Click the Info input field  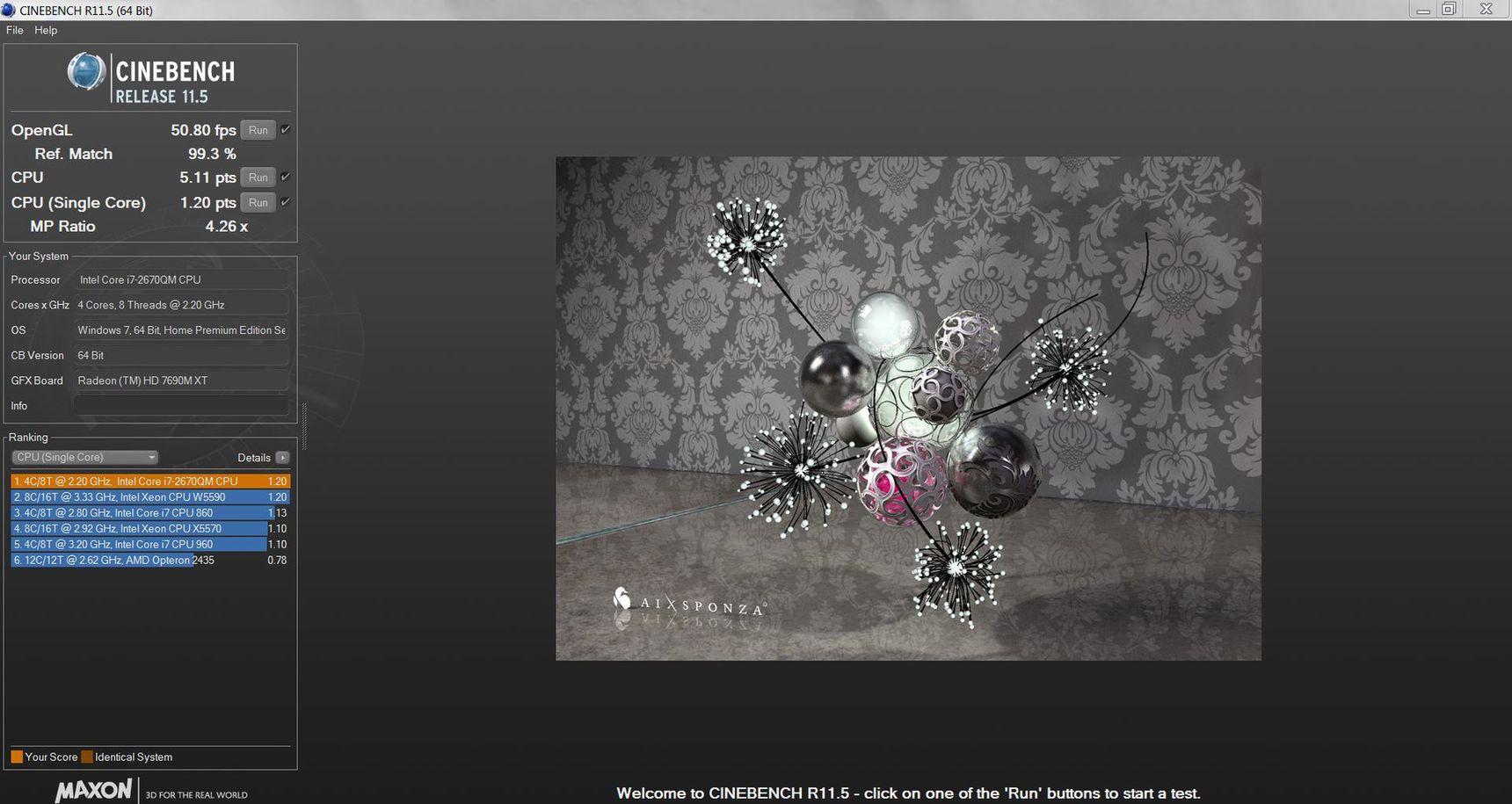181,406
